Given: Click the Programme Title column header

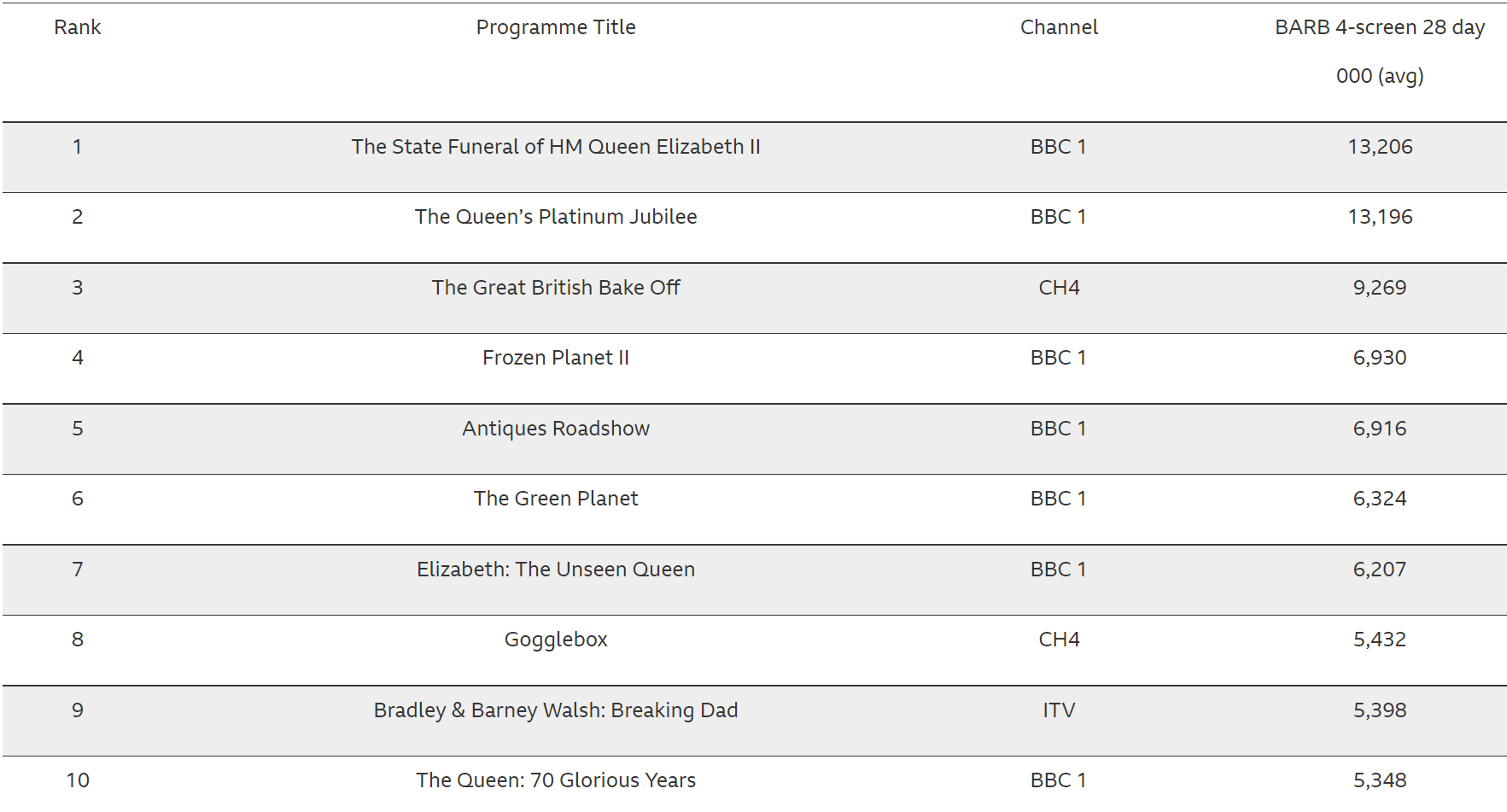Looking at the screenshot, I should tap(555, 27).
